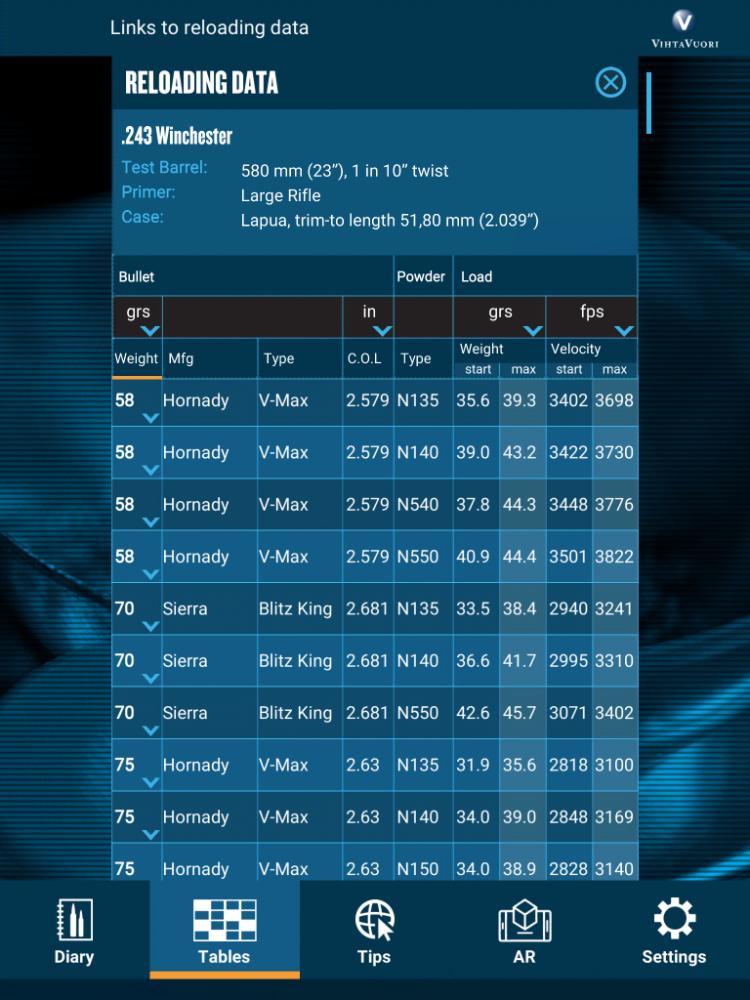The height and width of the screenshot is (1000, 750).
Task: Click the Velocity column header
Action: pos(576,349)
